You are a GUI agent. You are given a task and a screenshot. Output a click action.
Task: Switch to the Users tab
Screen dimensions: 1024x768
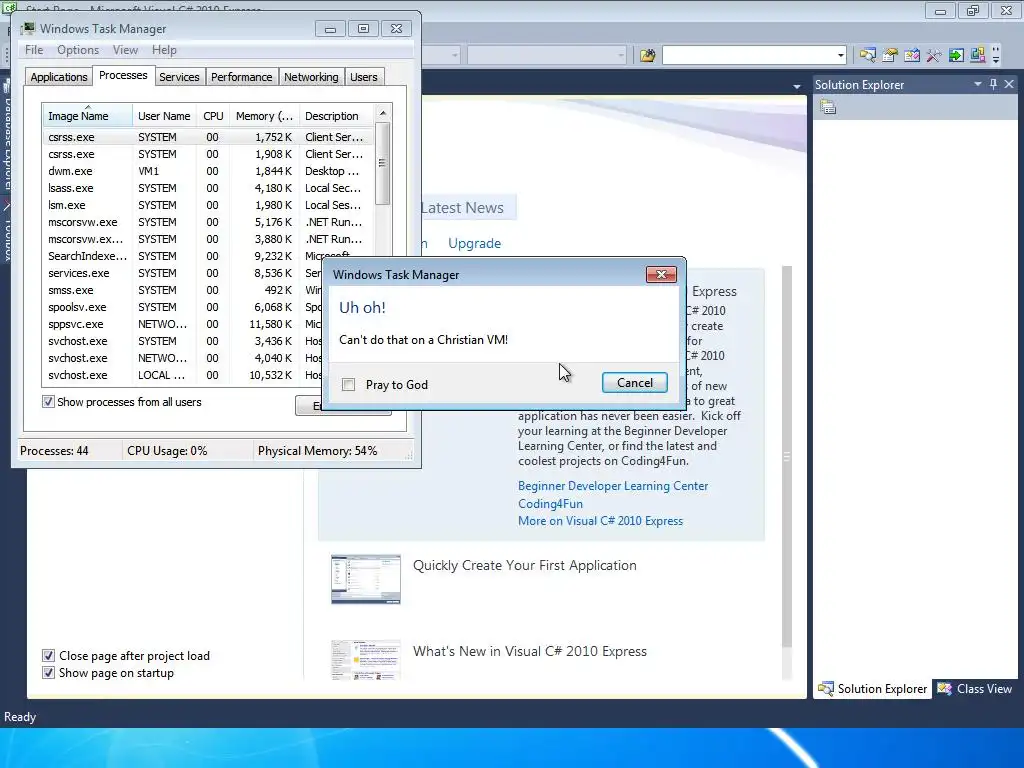(364, 77)
